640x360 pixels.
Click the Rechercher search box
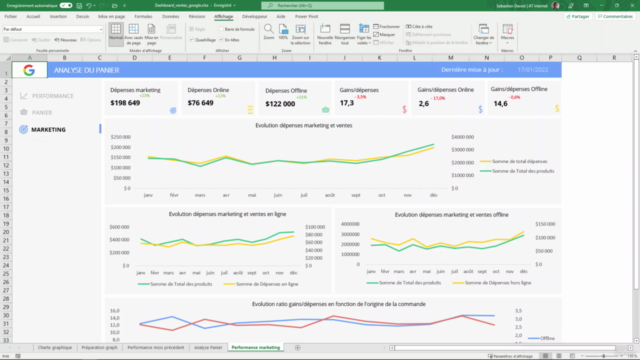[x=322, y=6]
